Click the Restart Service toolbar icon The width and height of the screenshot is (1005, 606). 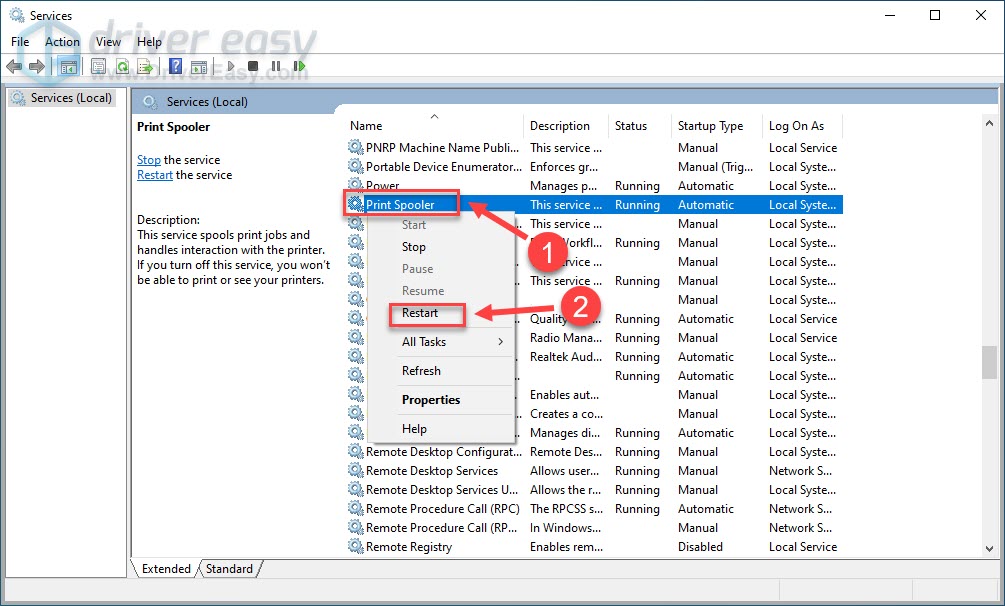pyautogui.click(x=299, y=67)
